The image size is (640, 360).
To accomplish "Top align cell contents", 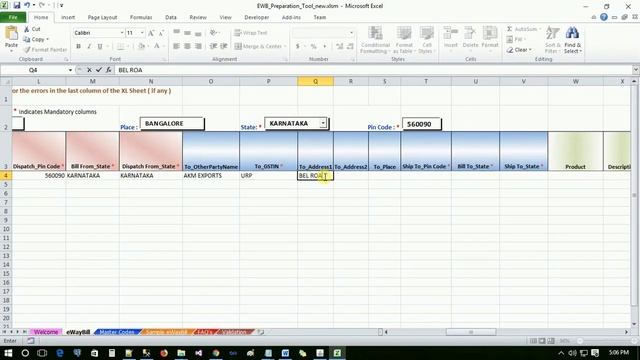I will (x=176, y=33).
